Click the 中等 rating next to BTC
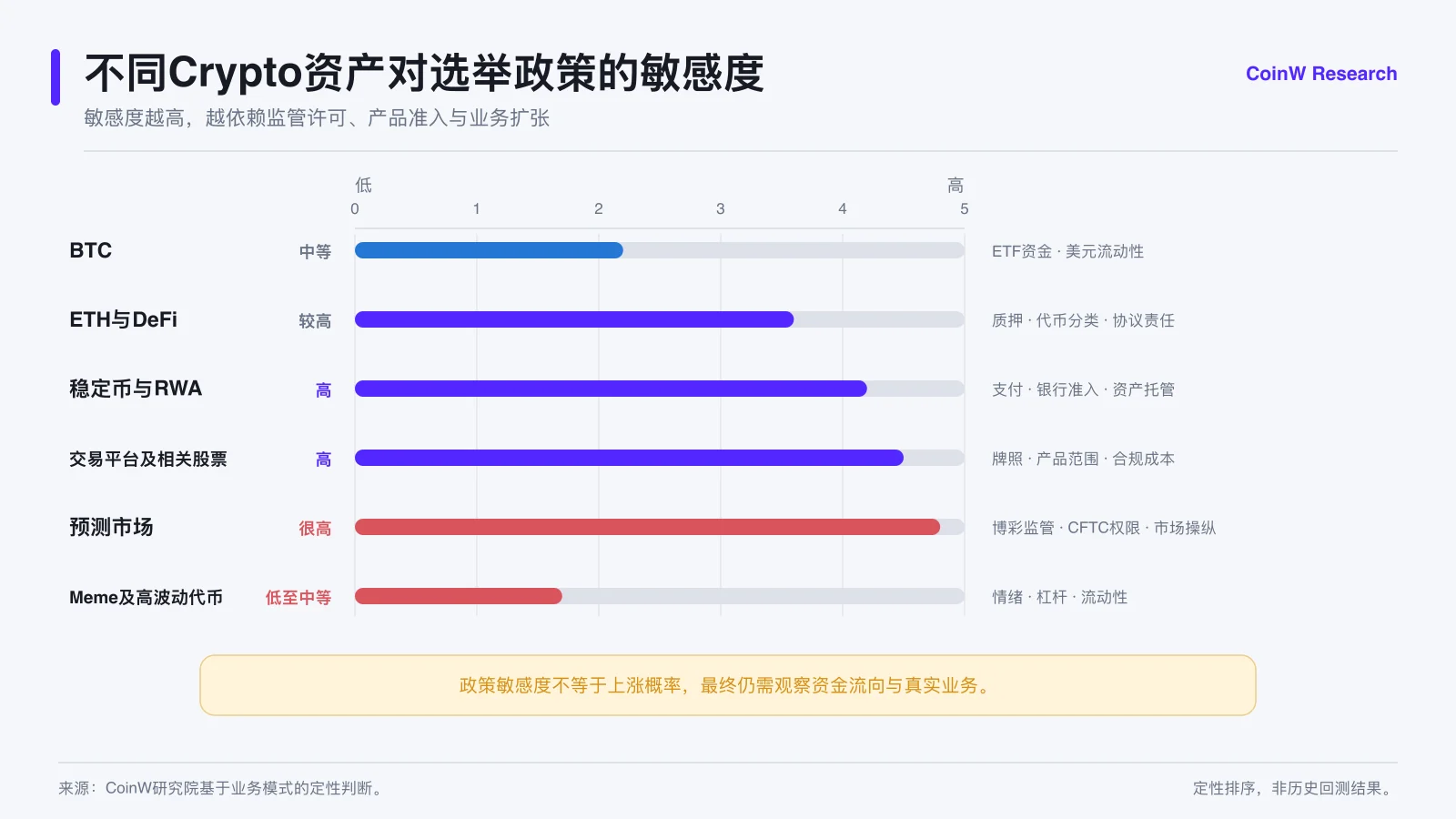The width and height of the screenshot is (1456, 819). [315, 251]
